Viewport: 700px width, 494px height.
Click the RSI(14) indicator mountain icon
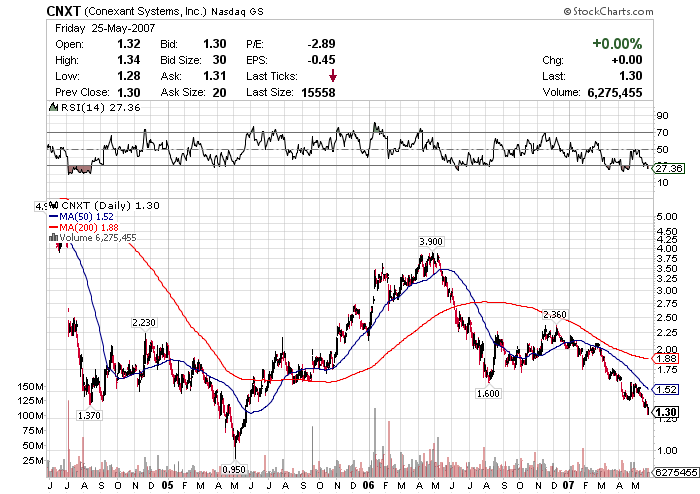tap(54, 107)
